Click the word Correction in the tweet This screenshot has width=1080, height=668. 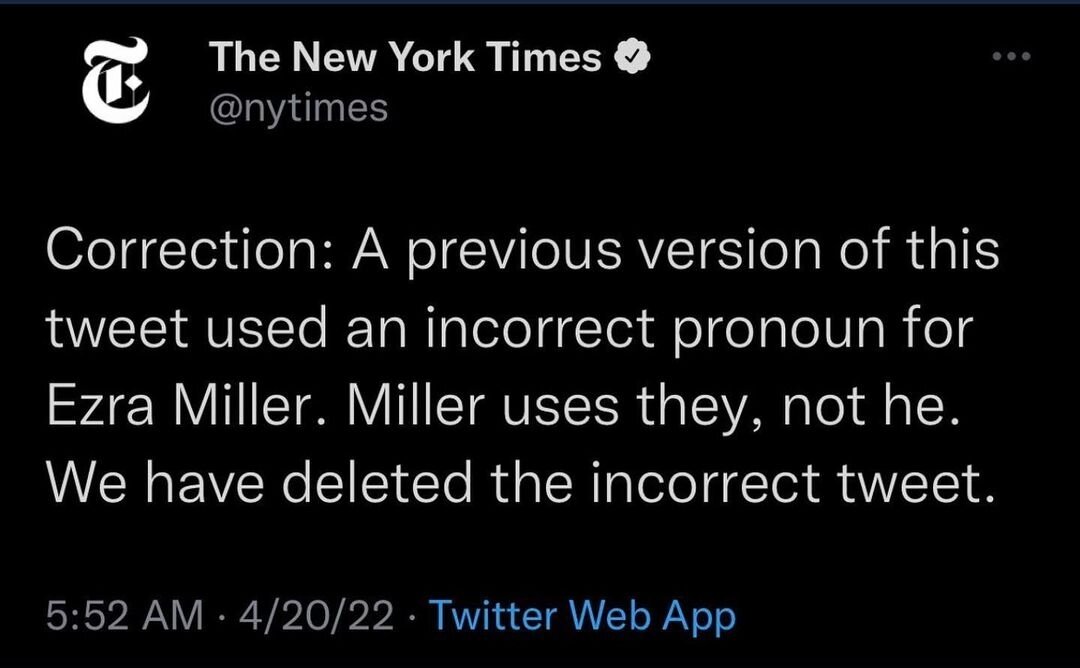pos(182,249)
